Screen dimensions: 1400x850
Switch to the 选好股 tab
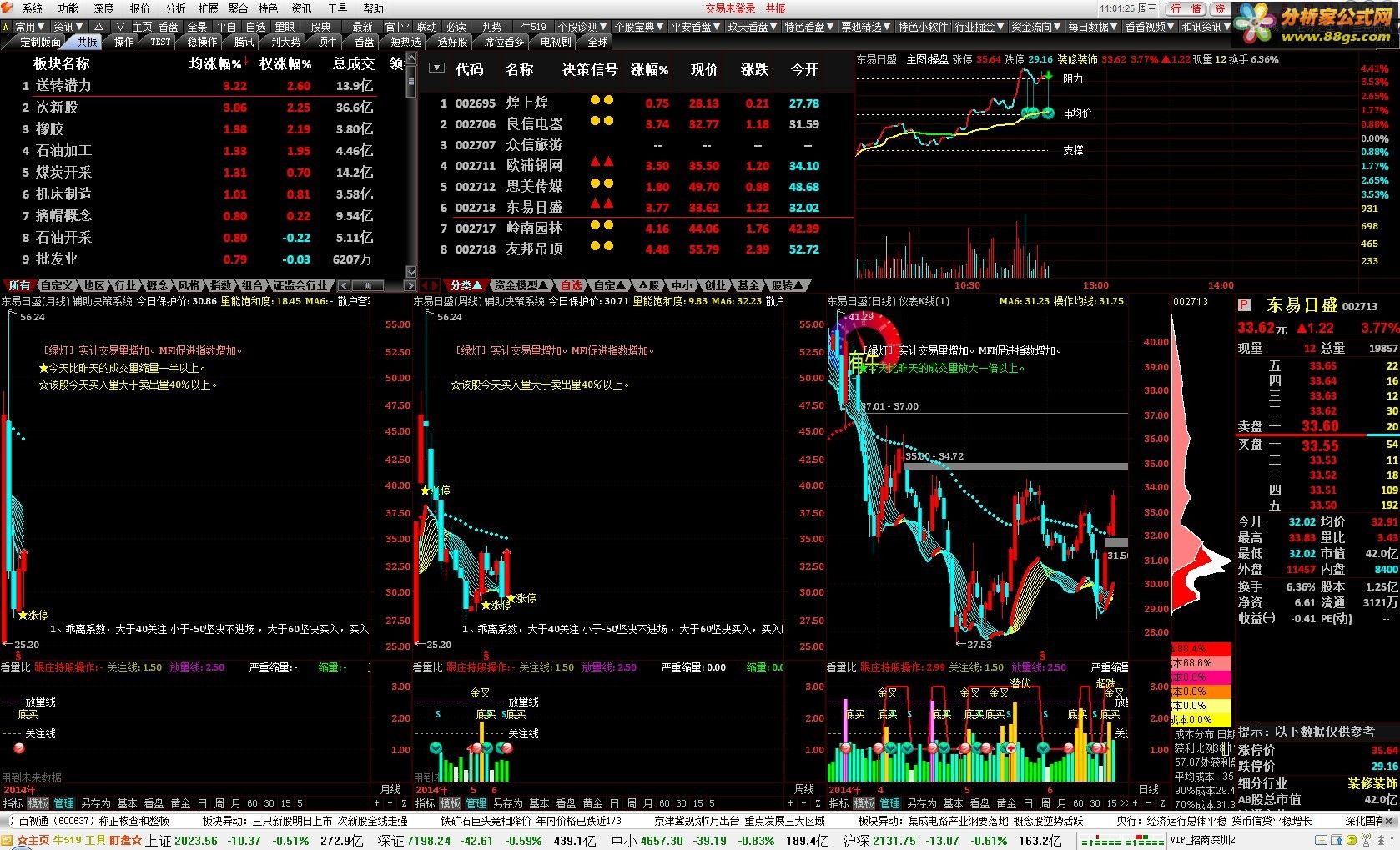pos(452,42)
